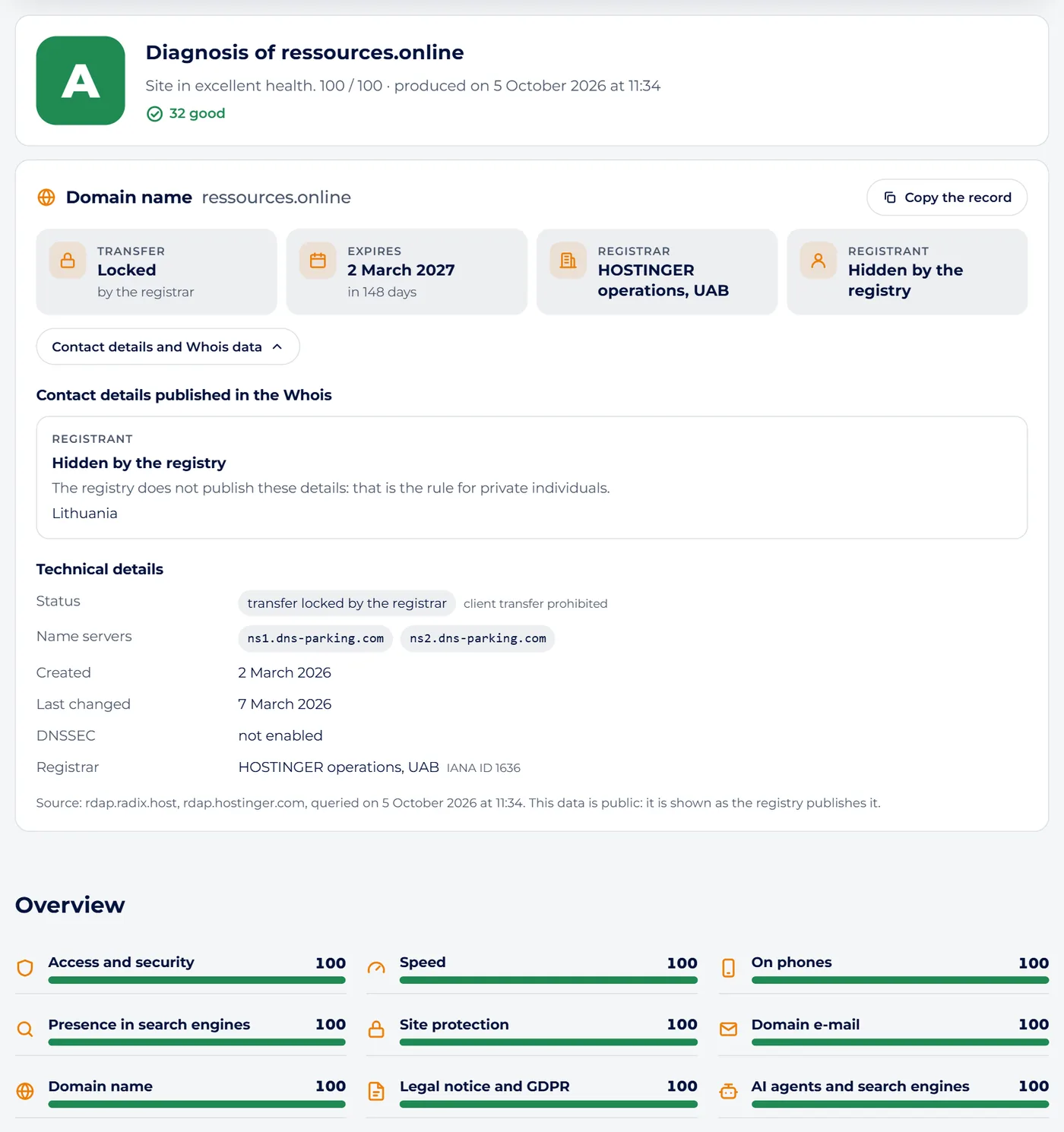Click the green A grade badge
Screen dimensions: 1064x1132
click(x=81, y=81)
